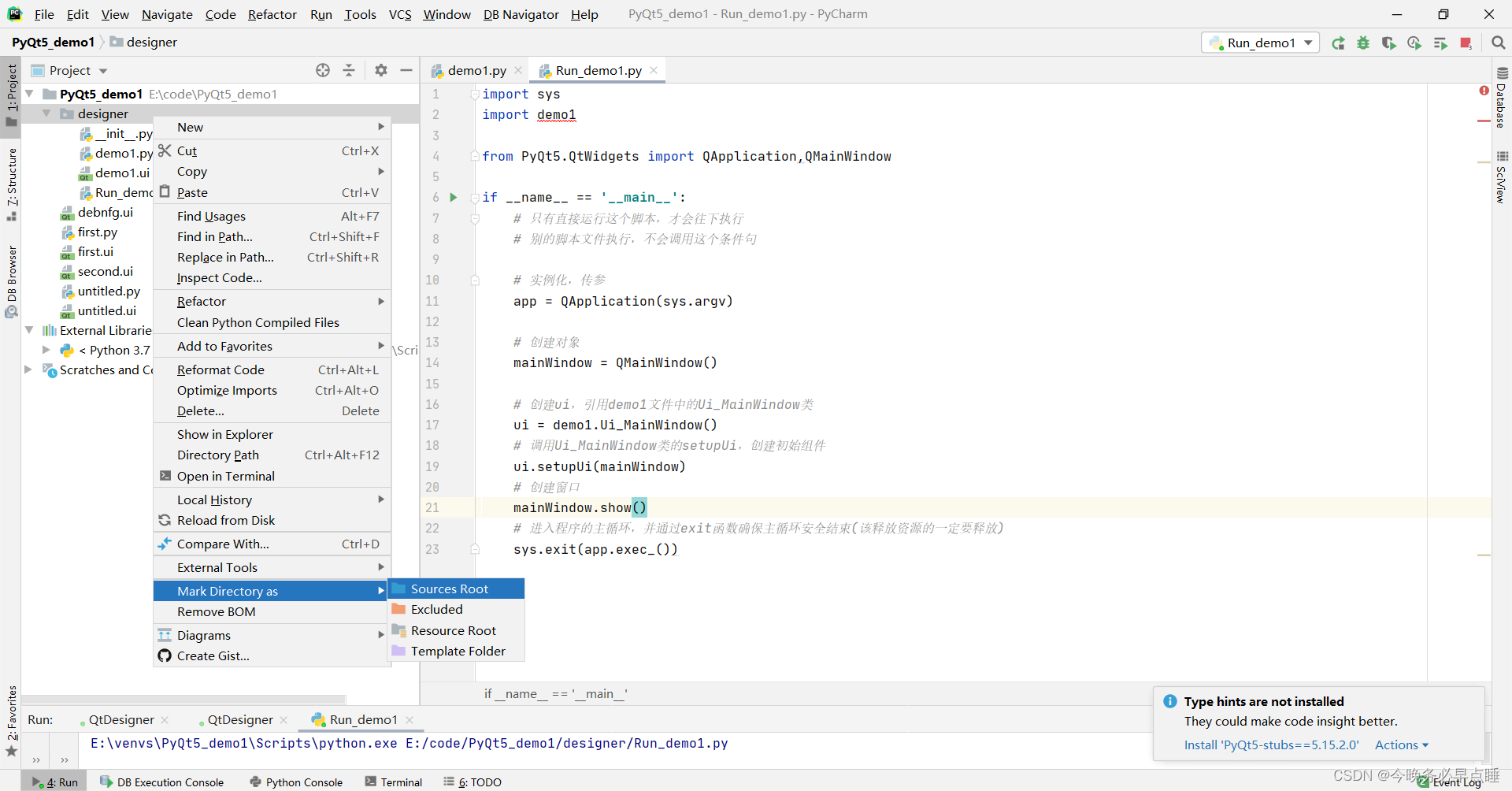
Task: Click the red Stop icon in toolbar
Action: coord(1466,43)
